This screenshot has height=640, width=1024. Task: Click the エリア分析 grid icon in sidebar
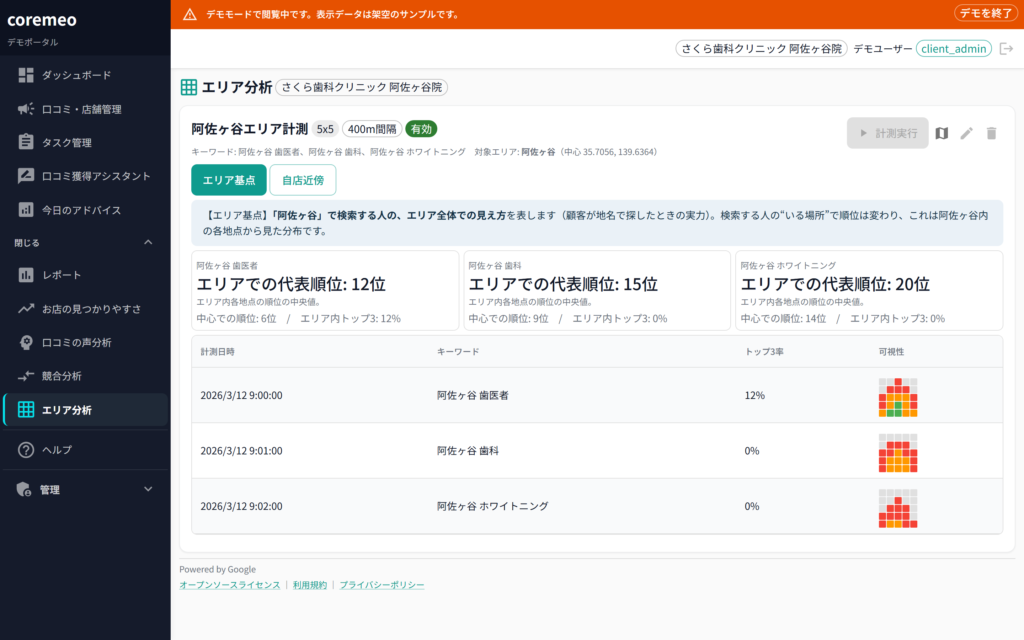point(26,409)
